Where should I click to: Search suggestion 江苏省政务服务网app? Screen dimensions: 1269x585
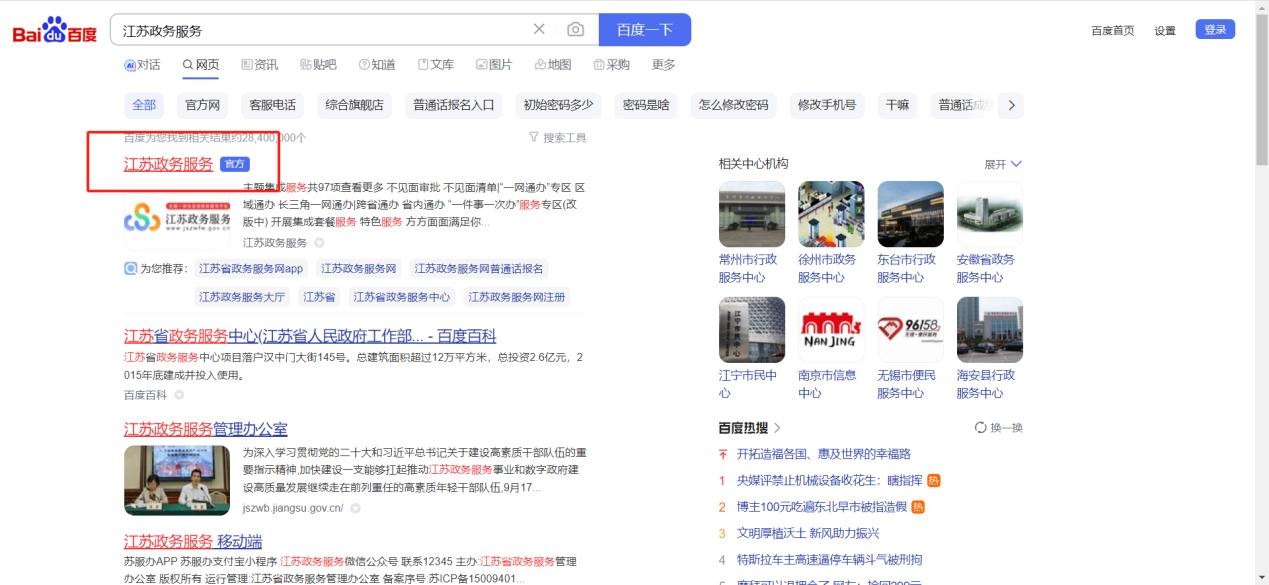pyautogui.click(x=251, y=269)
